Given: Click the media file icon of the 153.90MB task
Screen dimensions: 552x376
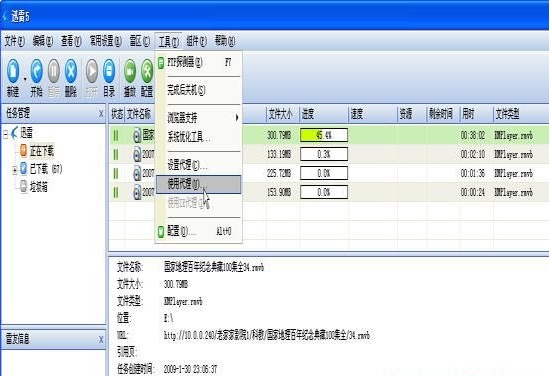Looking at the screenshot, I should (x=137, y=193).
